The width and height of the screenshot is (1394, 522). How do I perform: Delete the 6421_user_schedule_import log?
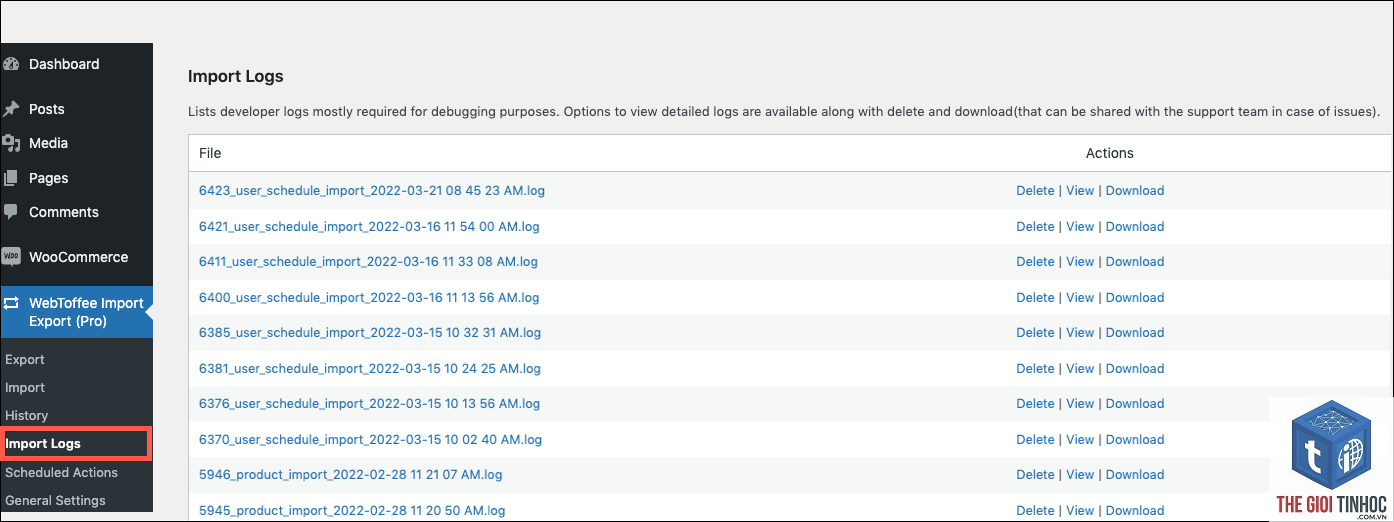pos(1035,226)
